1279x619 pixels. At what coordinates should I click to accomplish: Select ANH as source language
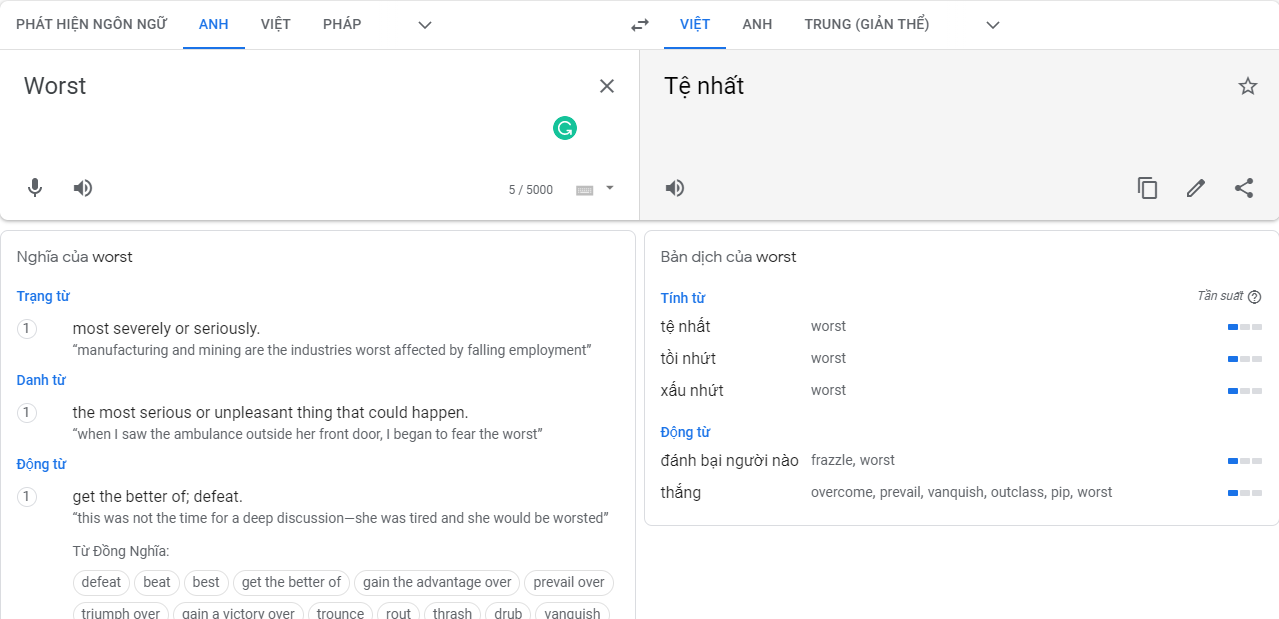coord(214,25)
